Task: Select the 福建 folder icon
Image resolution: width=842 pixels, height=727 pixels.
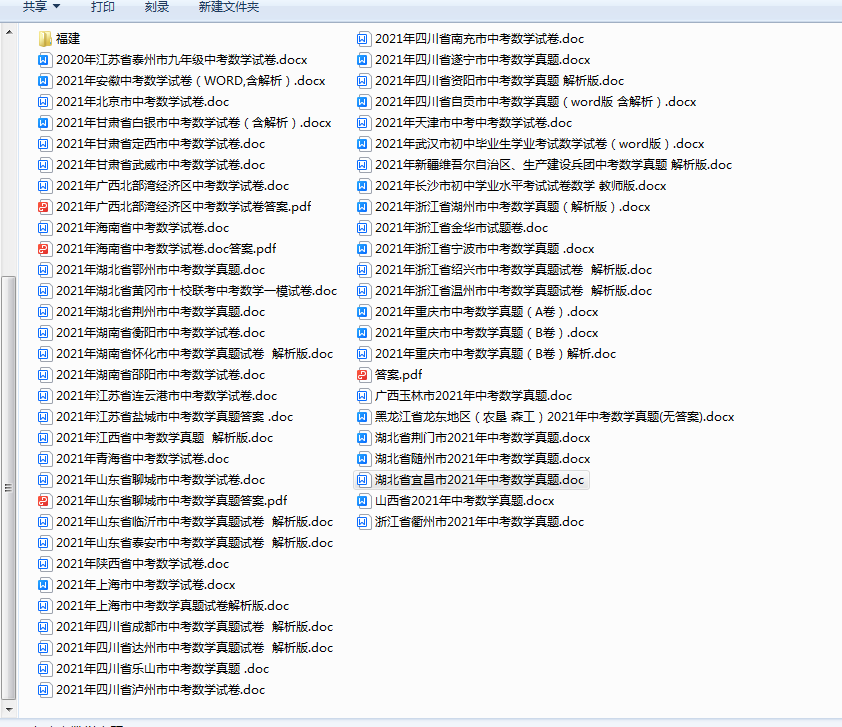Action: 45,39
